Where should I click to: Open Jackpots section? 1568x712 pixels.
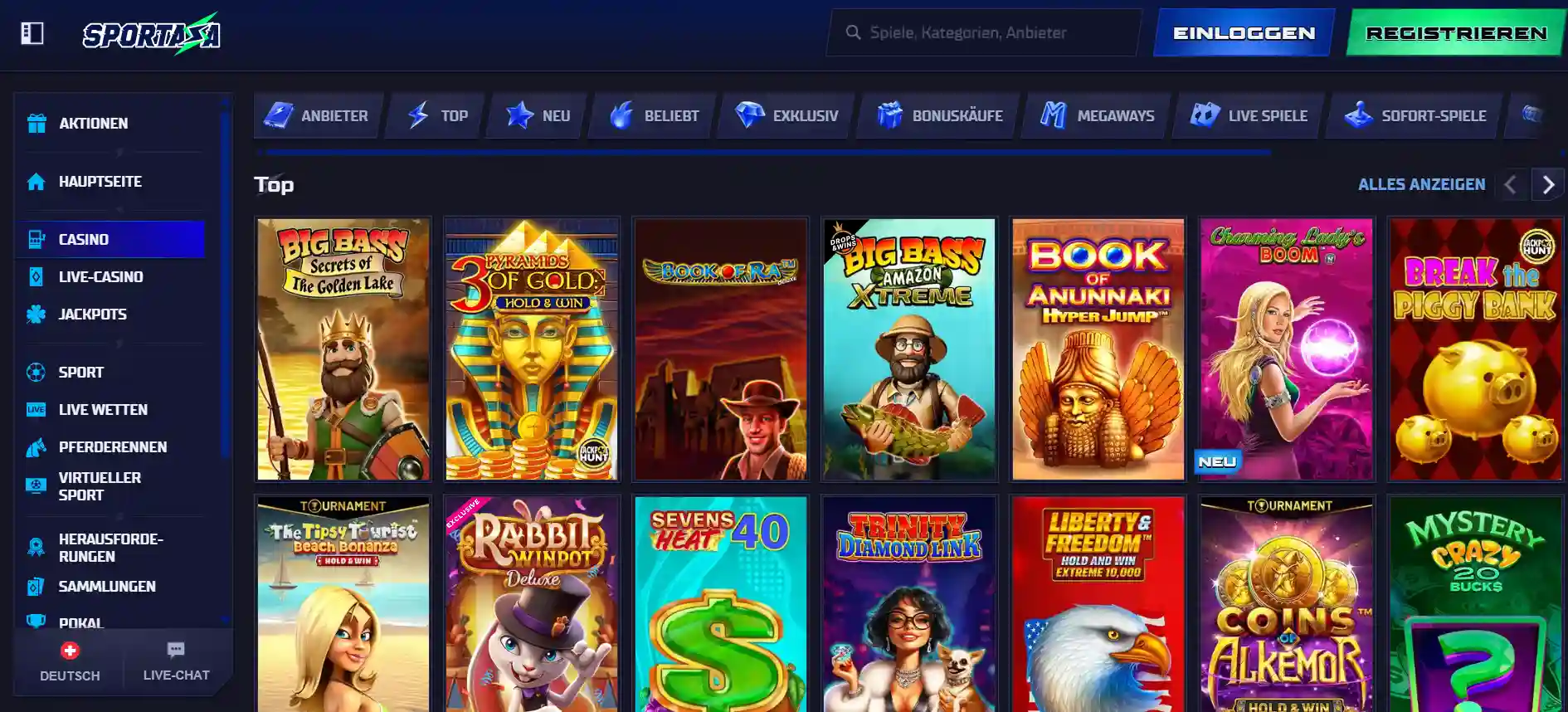click(x=110, y=314)
